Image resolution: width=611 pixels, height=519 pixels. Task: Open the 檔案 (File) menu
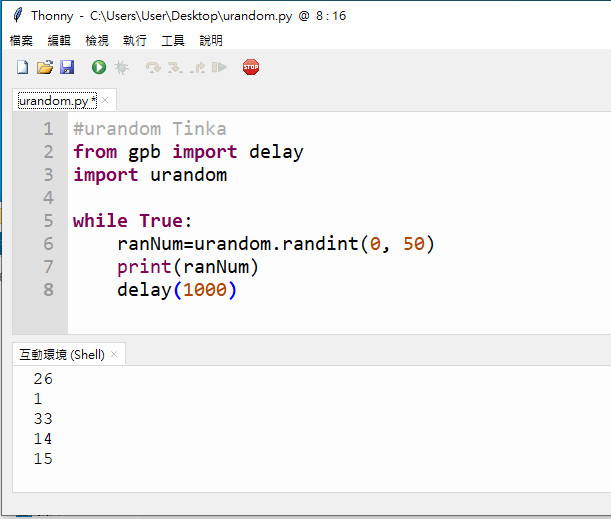(21, 41)
